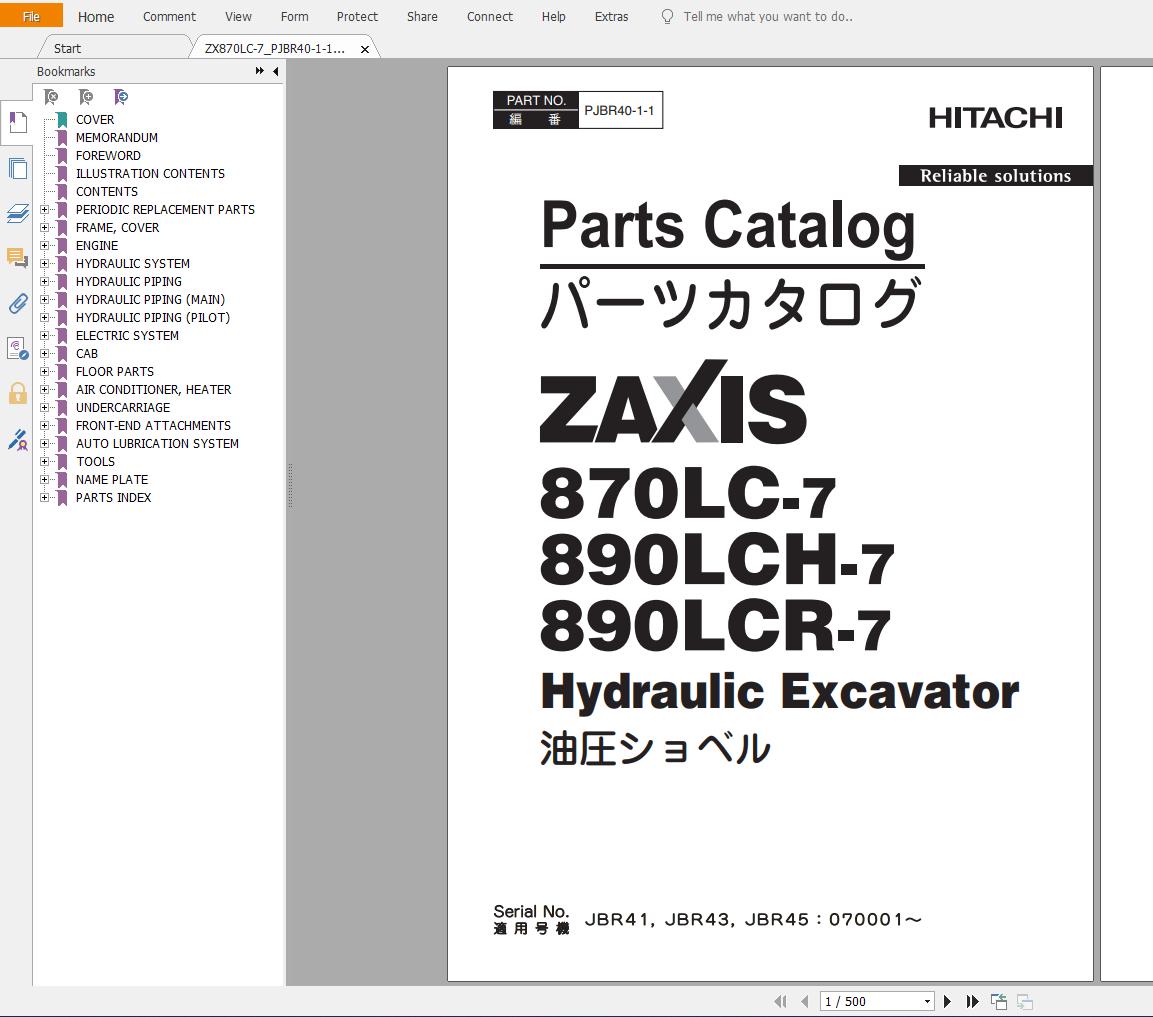Expand the CAB bookmark node
Screen dimensions: 1153x1017
[x=44, y=354]
